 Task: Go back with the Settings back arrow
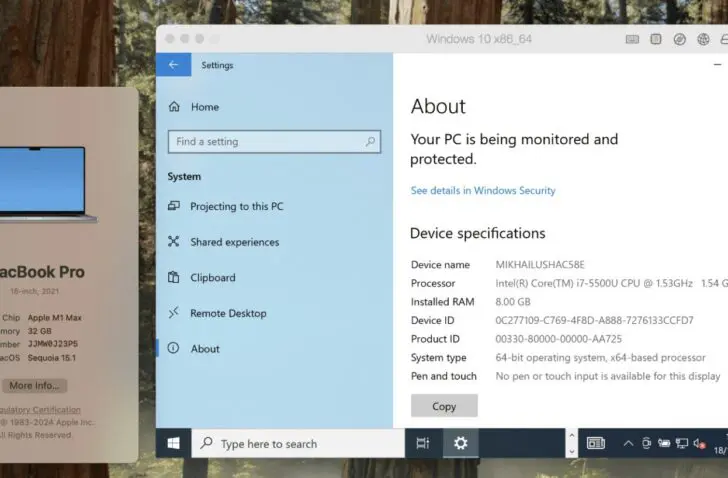[x=173, y=65]
